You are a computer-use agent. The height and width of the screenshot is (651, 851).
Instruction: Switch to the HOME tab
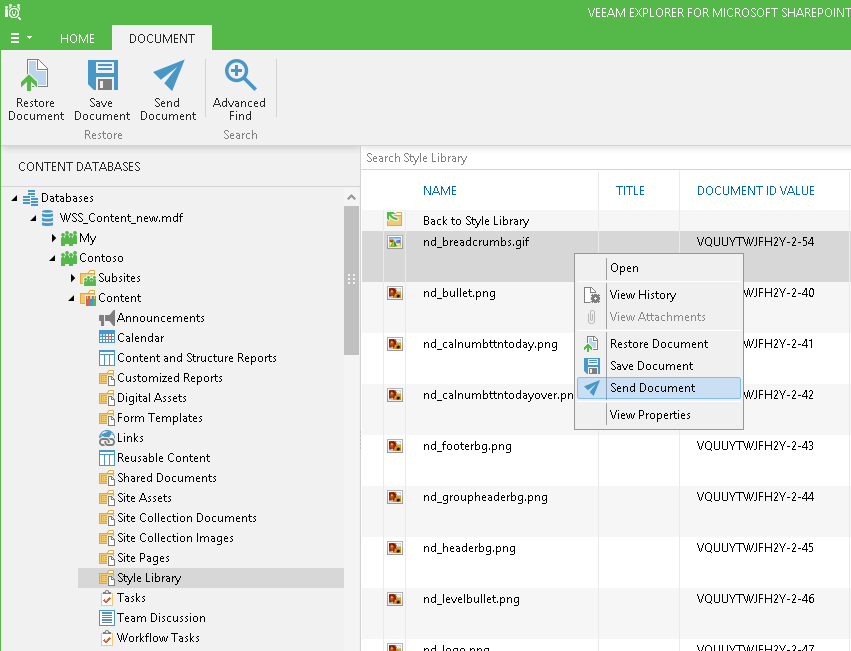[77, 39]
